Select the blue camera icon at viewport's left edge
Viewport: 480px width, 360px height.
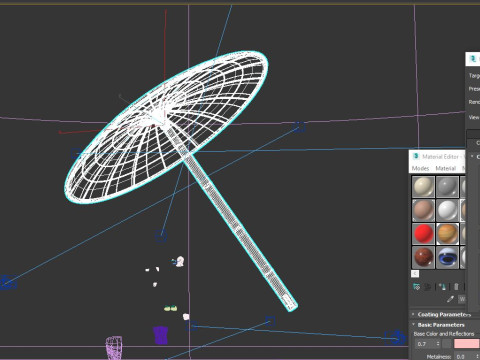tap(7, 282)
